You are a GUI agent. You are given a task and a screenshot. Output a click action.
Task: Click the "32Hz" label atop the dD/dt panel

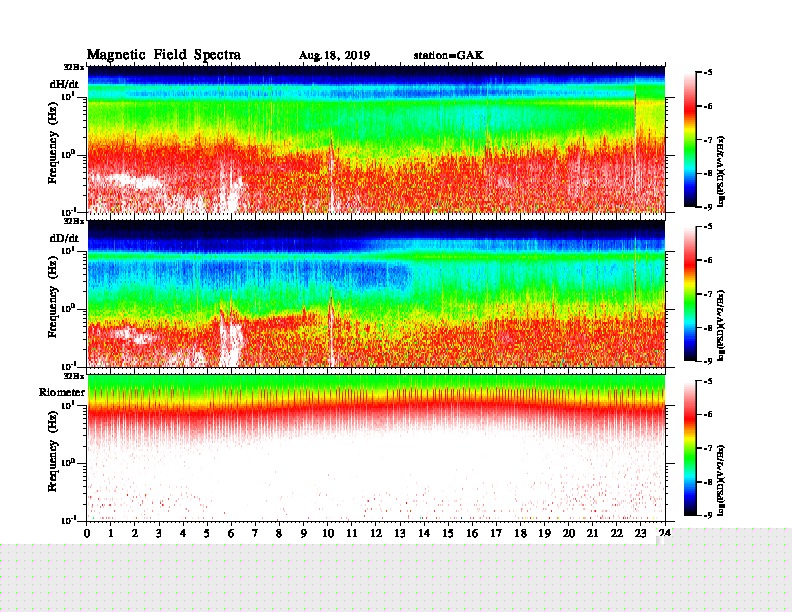click(x=74, y=221)
